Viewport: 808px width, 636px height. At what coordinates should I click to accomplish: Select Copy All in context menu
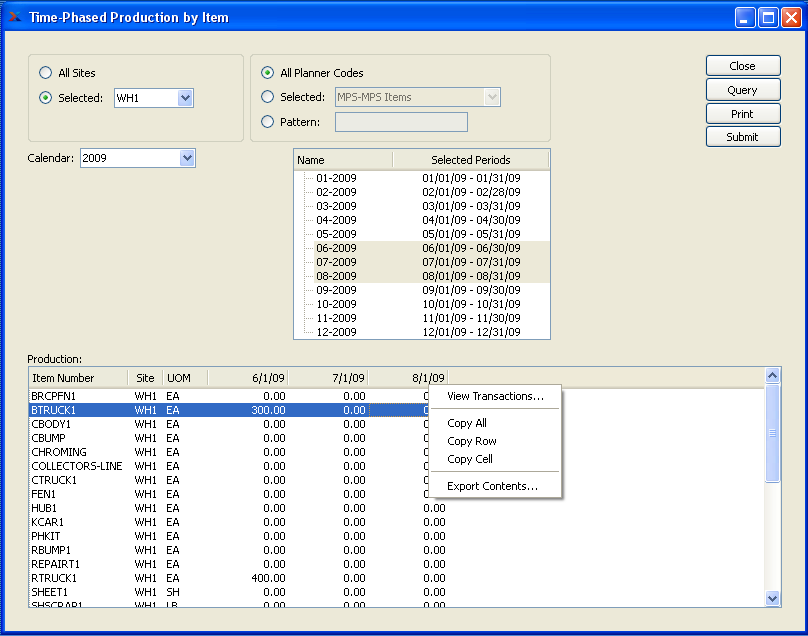[x=467, y=423]
